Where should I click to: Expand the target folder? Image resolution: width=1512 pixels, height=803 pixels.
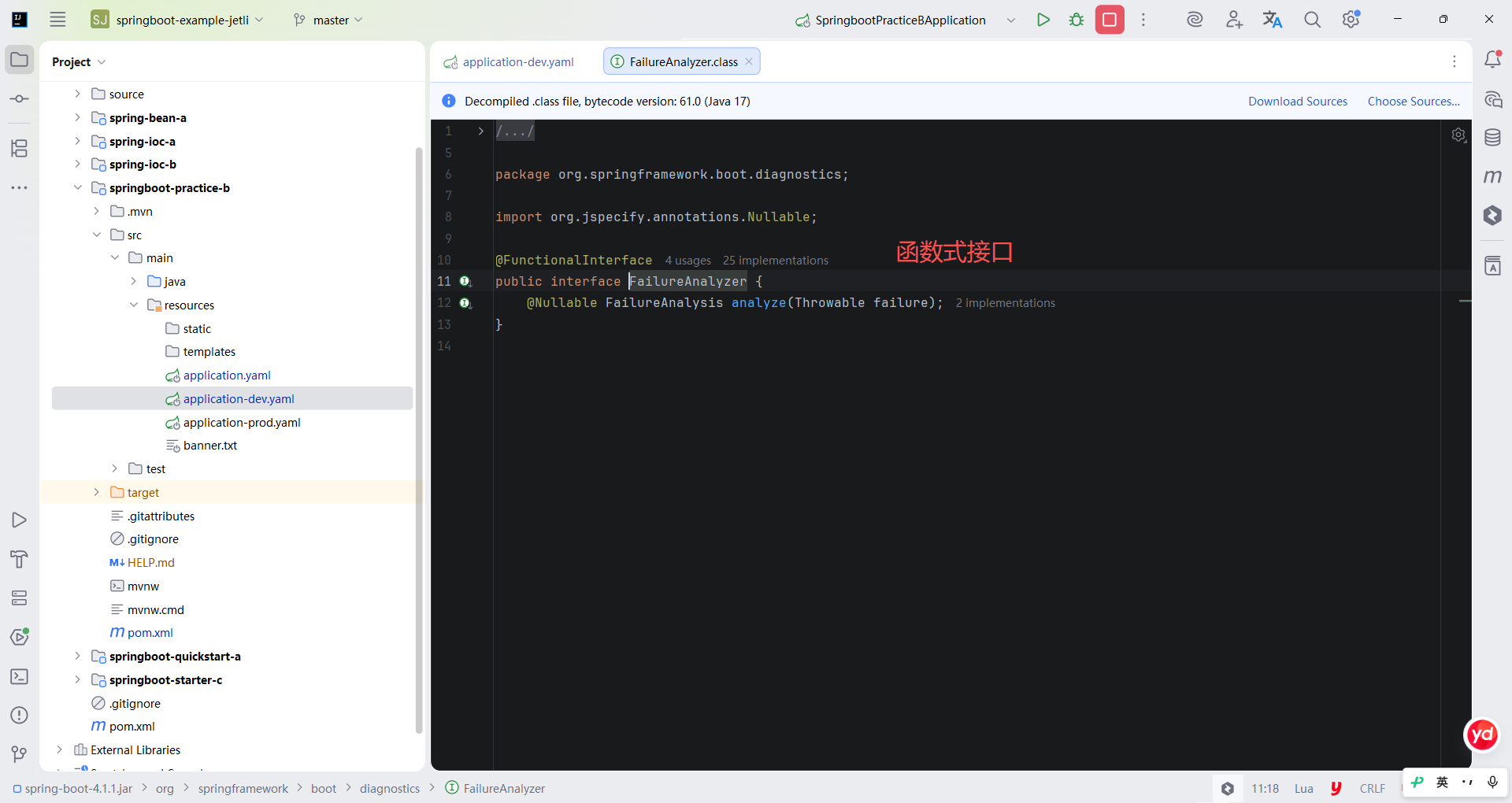pyautogui.click(x=96, y=492)
